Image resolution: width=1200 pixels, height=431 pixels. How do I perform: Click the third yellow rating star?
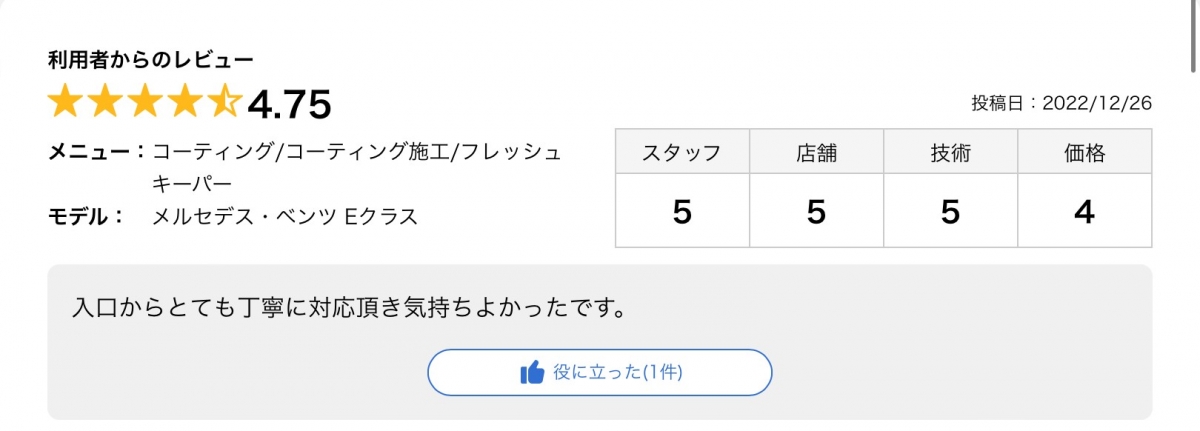tap(147, 102)
